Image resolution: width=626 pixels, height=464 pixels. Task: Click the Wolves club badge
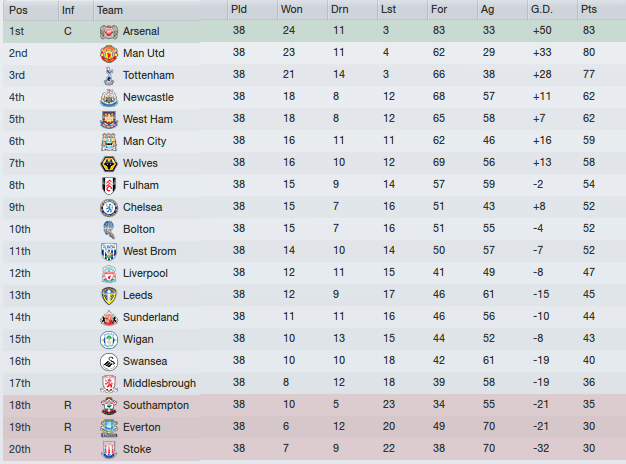click(x=108, y=163)
